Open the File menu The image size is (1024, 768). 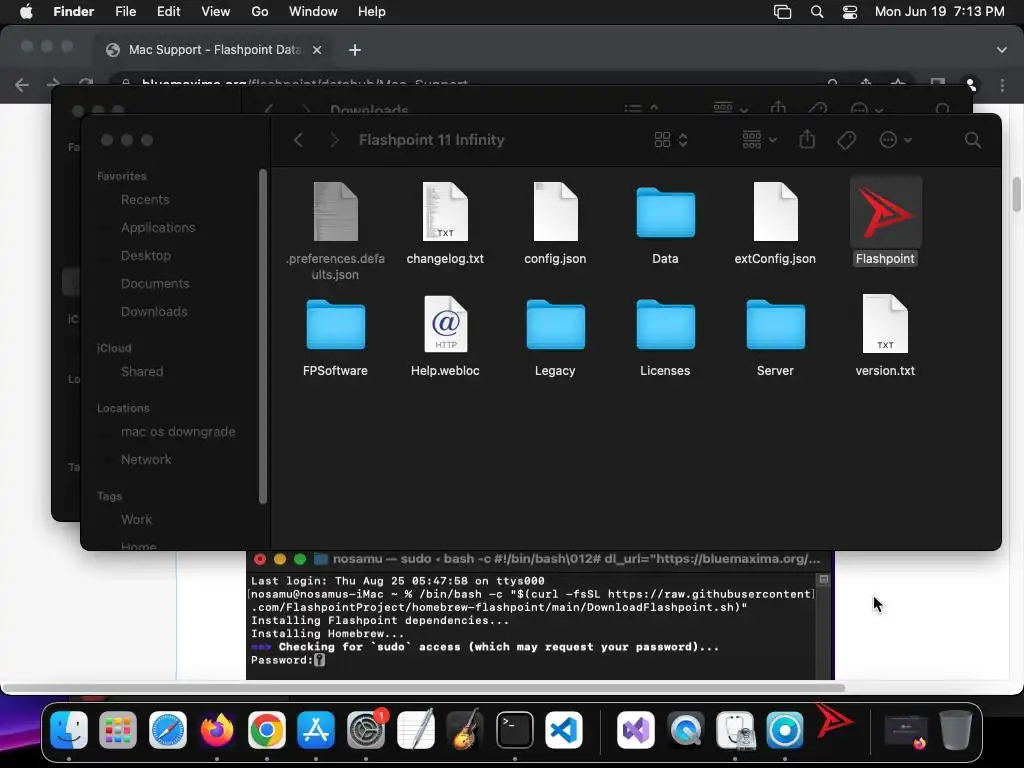[x=125, y=12]
